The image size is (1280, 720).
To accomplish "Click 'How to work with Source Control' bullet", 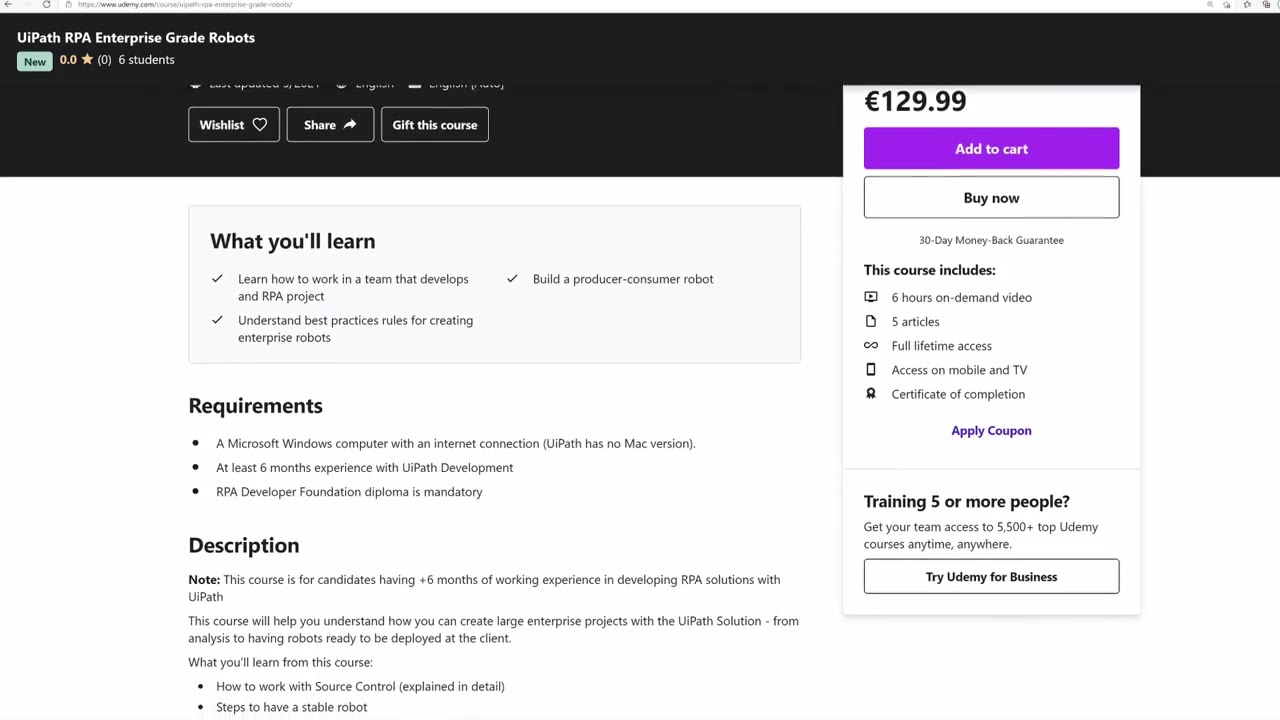I will pos(360,687).
